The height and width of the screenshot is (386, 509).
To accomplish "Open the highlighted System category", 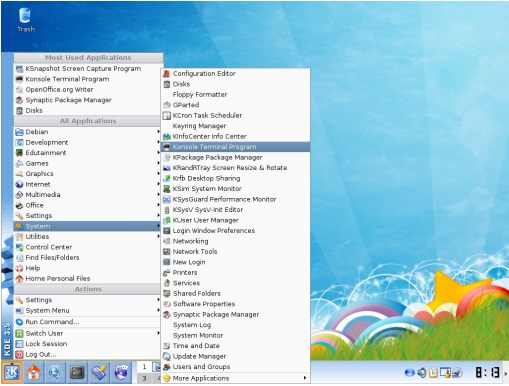I will click(x=87, y=226).
